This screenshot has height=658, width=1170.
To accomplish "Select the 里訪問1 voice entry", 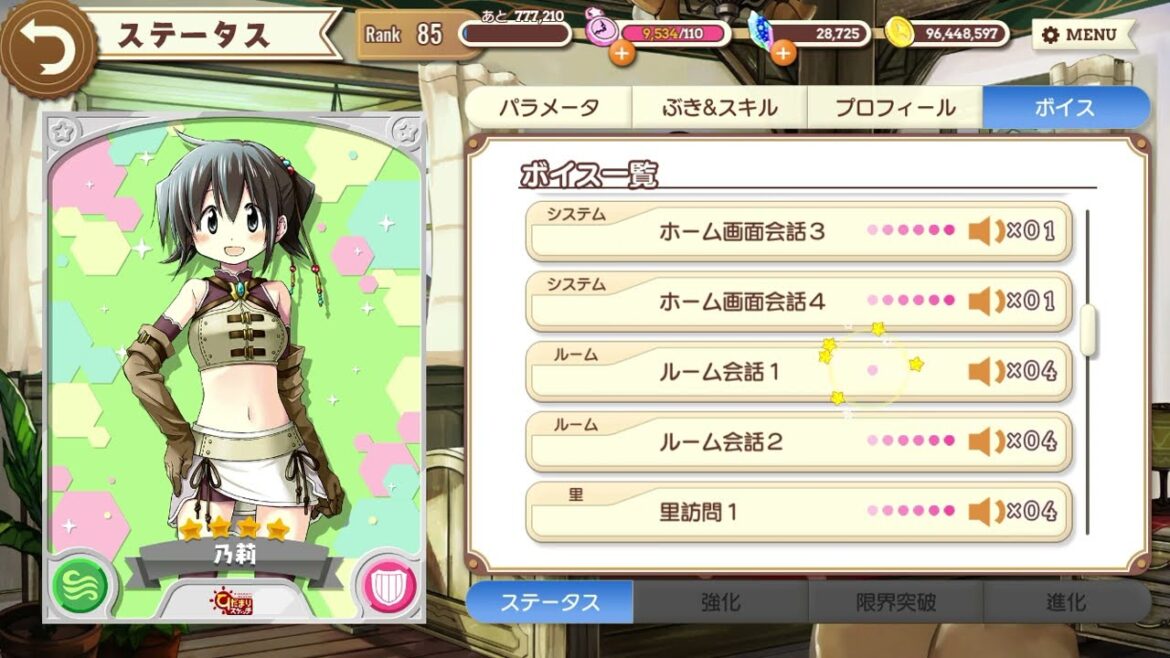I will click(x=799, y=512).
